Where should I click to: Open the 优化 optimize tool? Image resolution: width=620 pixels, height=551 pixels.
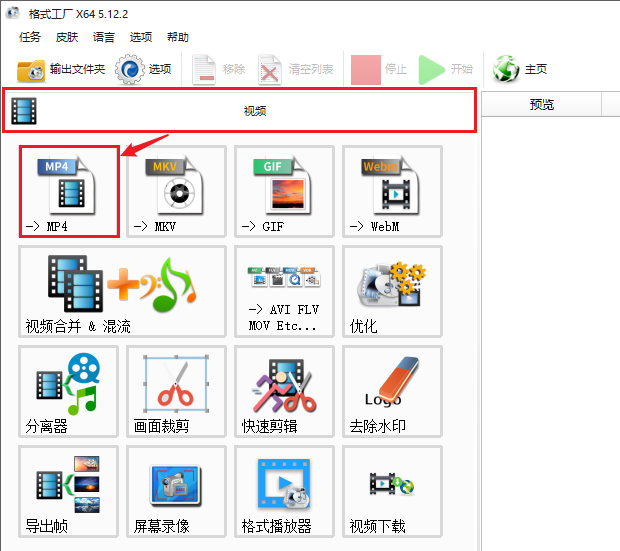(x=392, y=292)
